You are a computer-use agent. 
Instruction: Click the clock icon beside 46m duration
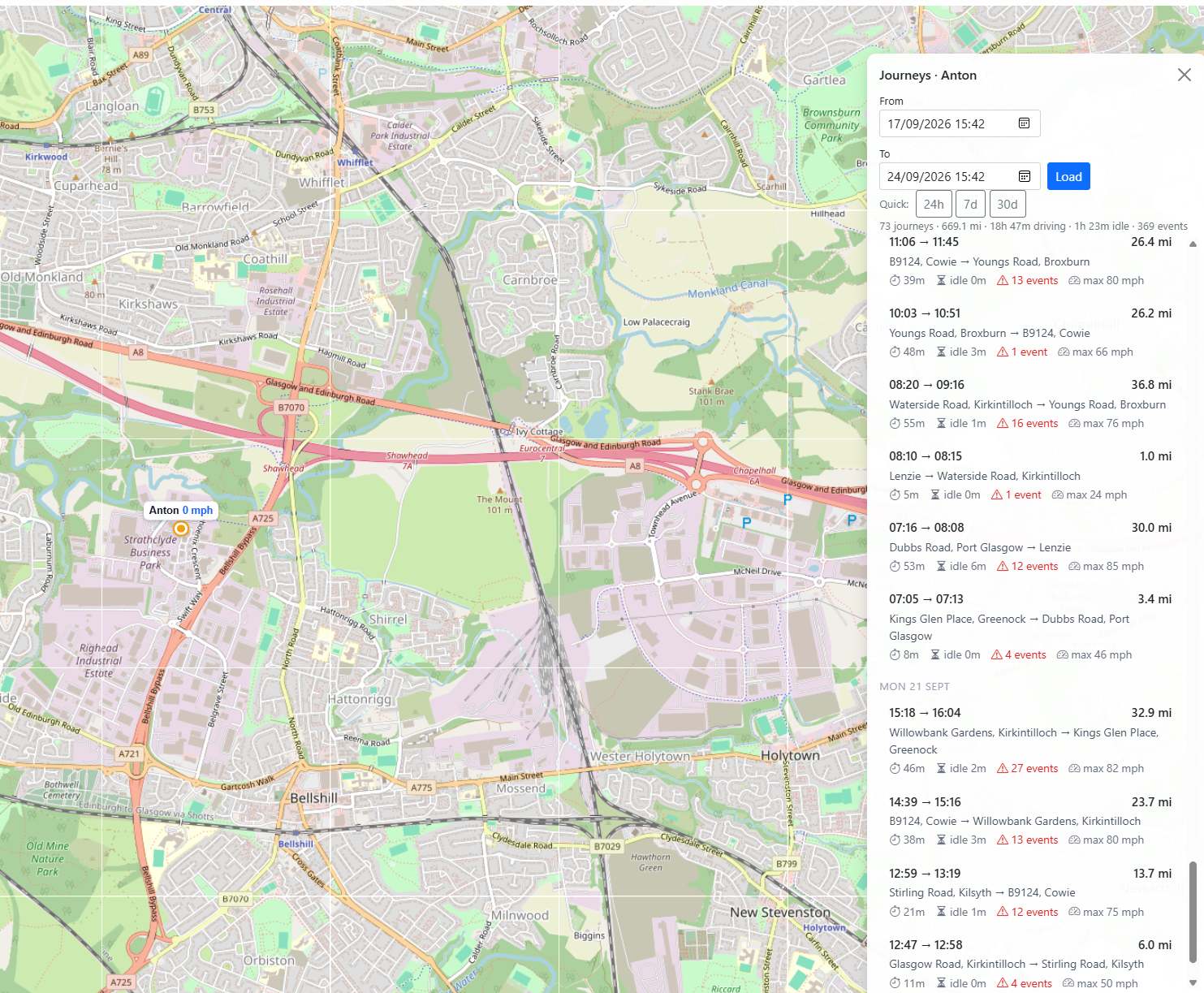(895, 769)
